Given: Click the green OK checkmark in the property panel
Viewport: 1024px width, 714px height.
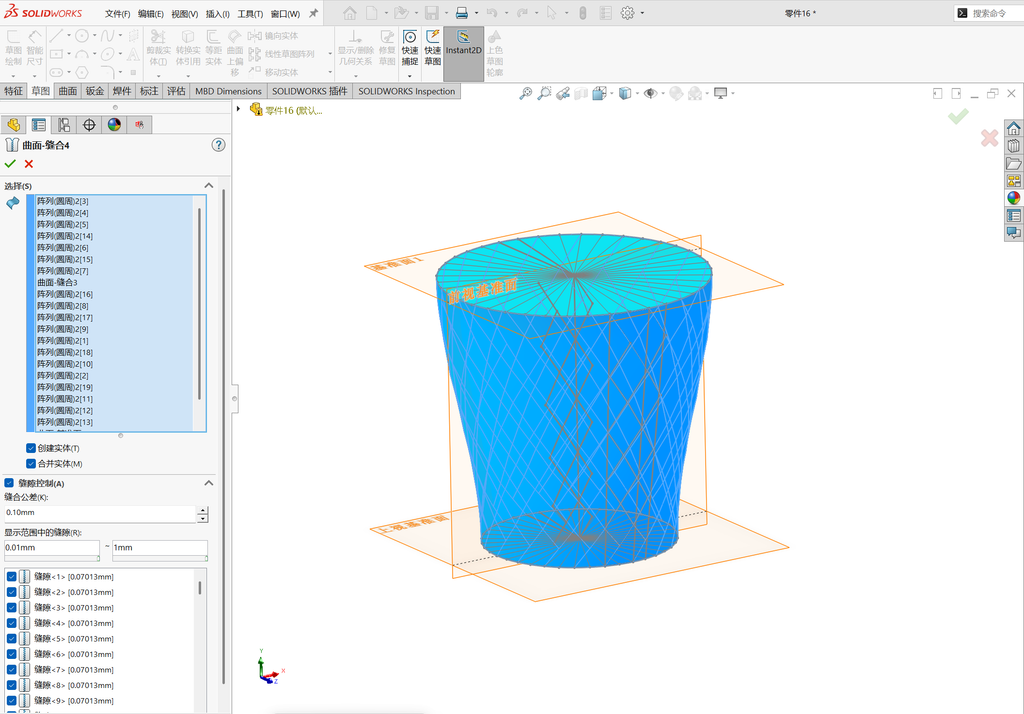Looking at the screenshot, I should (x=10, y=164).
